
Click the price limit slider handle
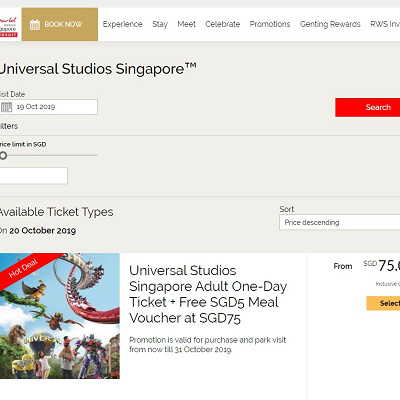pos(3,155)
